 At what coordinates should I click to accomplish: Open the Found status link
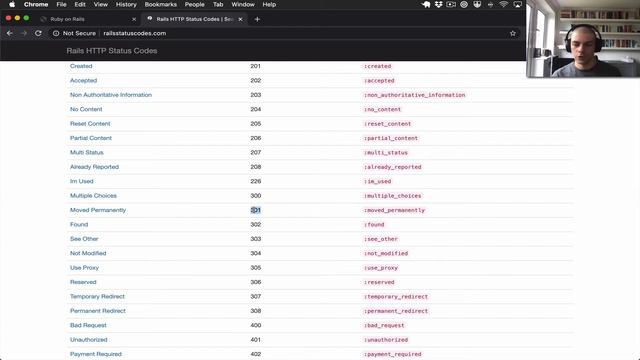[79, 224]
